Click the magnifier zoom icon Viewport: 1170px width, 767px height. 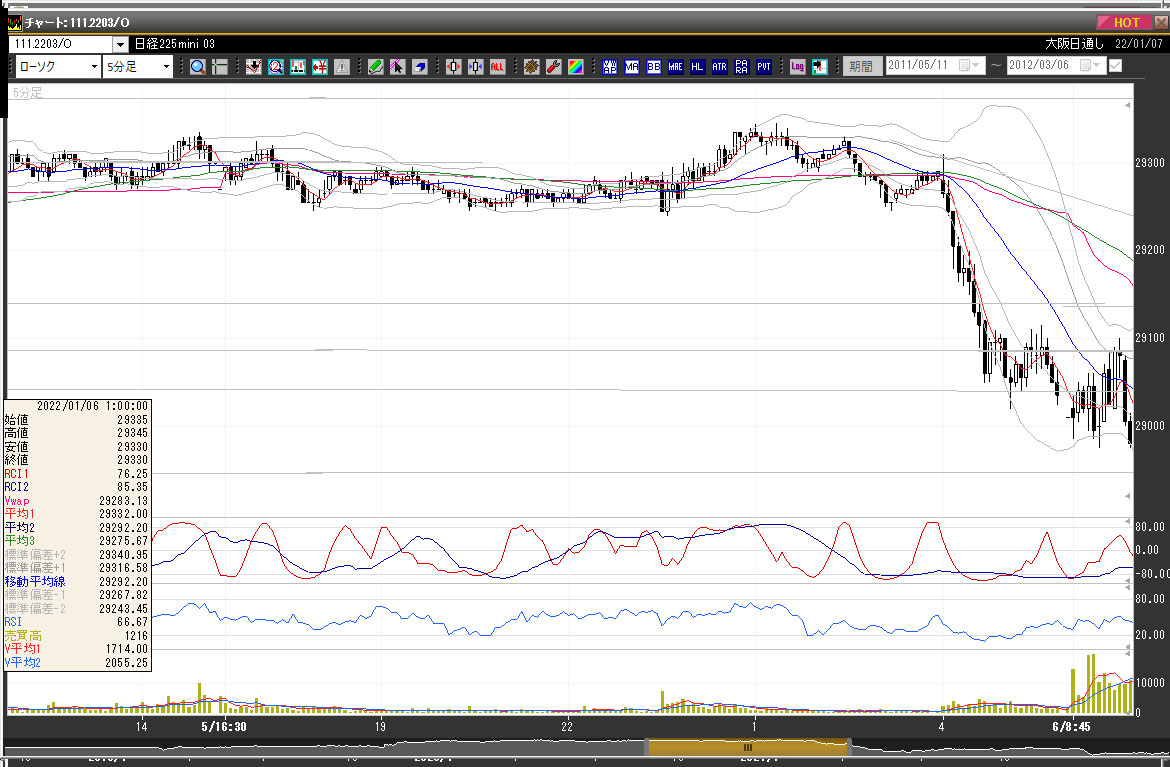point(197,67)
